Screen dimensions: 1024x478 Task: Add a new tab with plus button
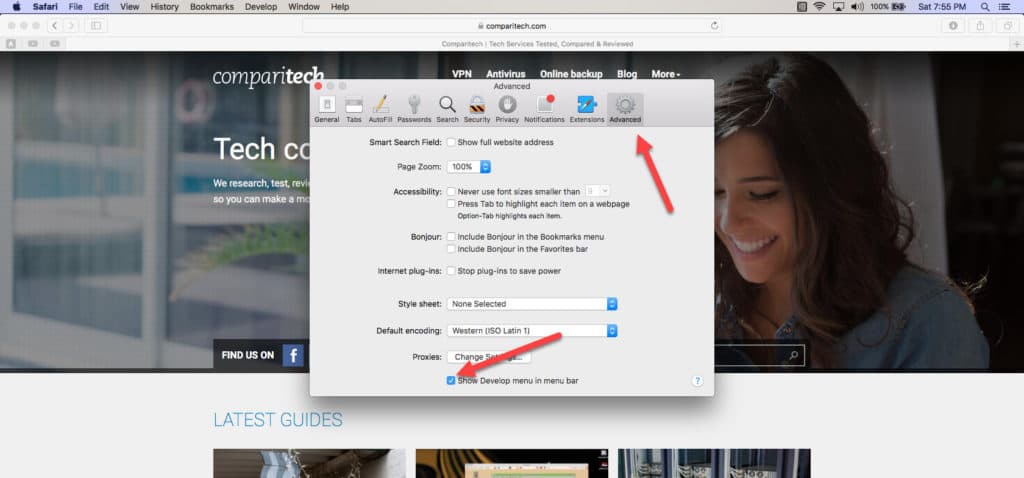click(x=1016, y=44)
